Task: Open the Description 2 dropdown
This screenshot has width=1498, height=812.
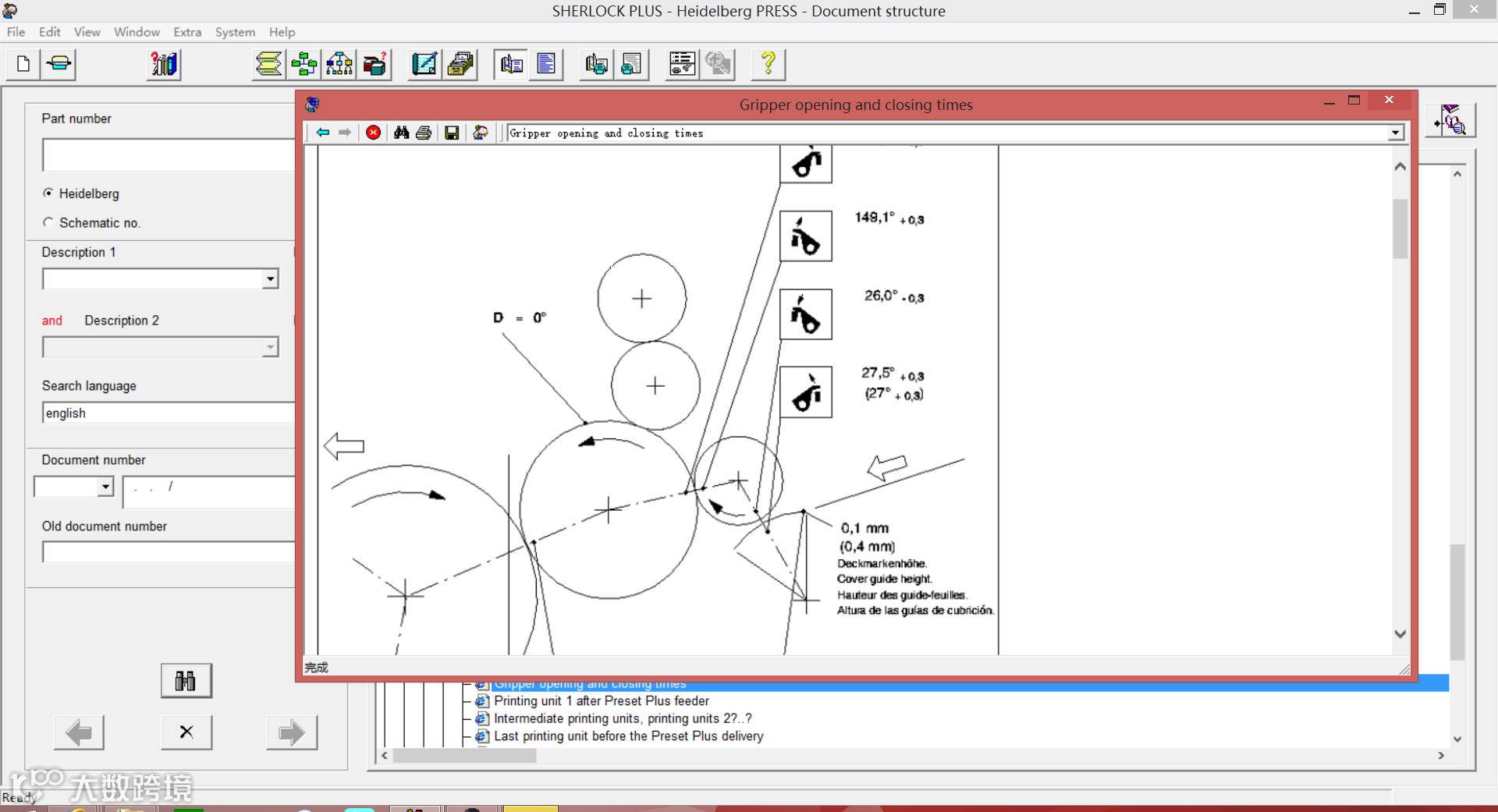Action: click(x=270, y=347)
